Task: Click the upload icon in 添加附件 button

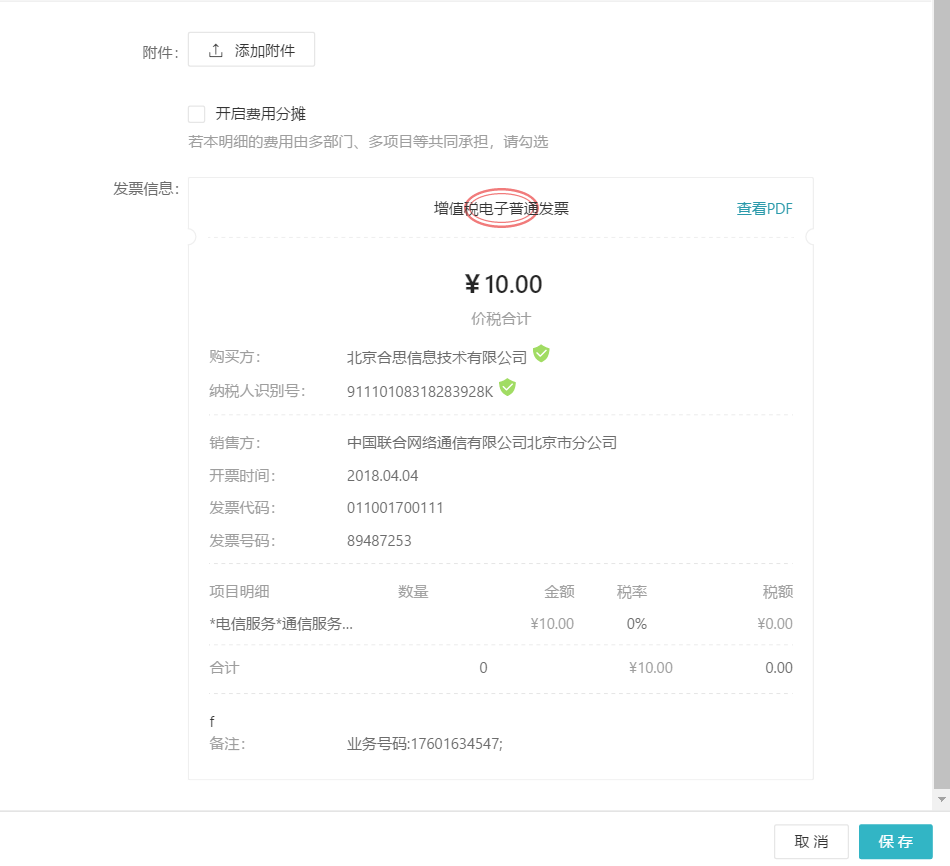Action: point(216,50)
